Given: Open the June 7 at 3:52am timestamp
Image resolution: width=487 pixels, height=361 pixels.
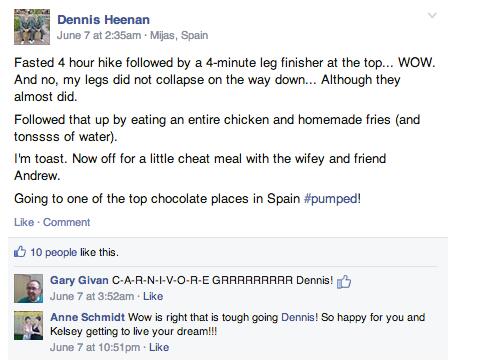Looking at the screenshot, I should tap(92, 296).
